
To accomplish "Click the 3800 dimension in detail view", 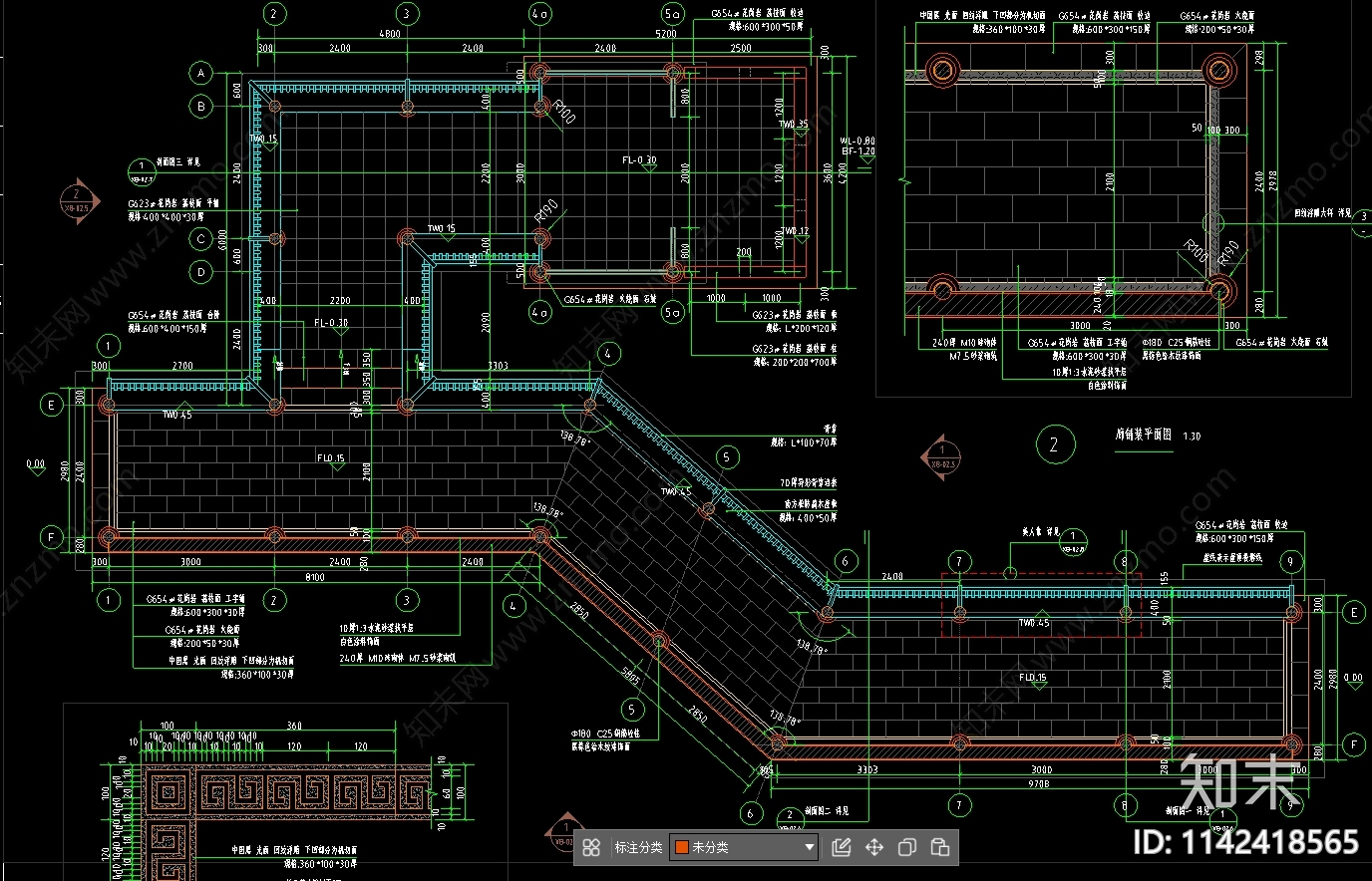I will (1080, 326).
